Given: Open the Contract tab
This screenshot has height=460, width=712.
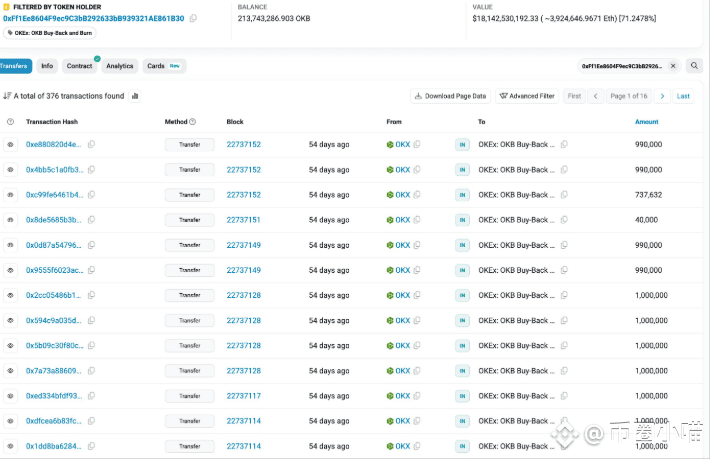Looking at the screenshot, I should pyautogui.click(x=79, y=66).
